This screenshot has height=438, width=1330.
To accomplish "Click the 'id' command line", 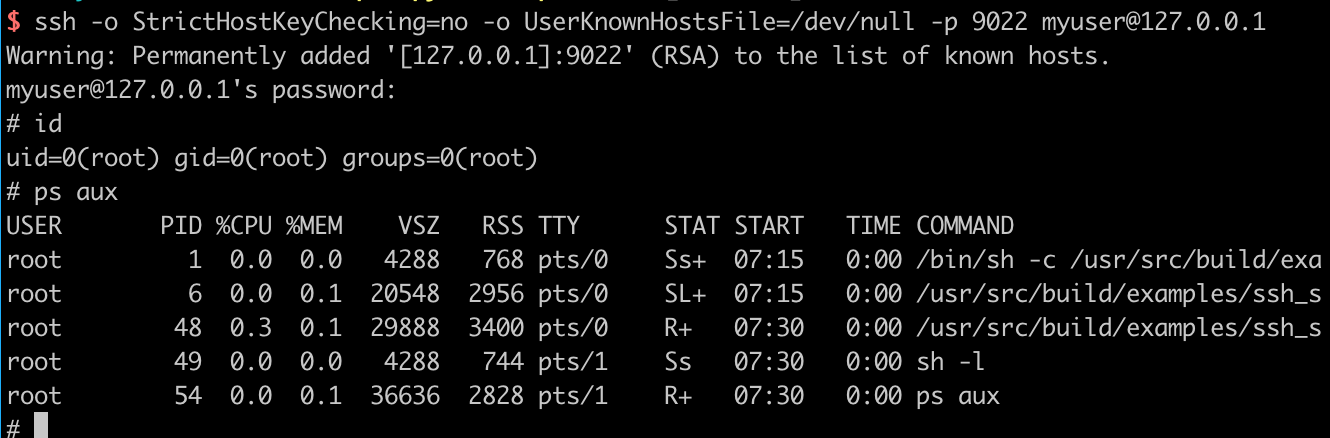I will 34,124.
